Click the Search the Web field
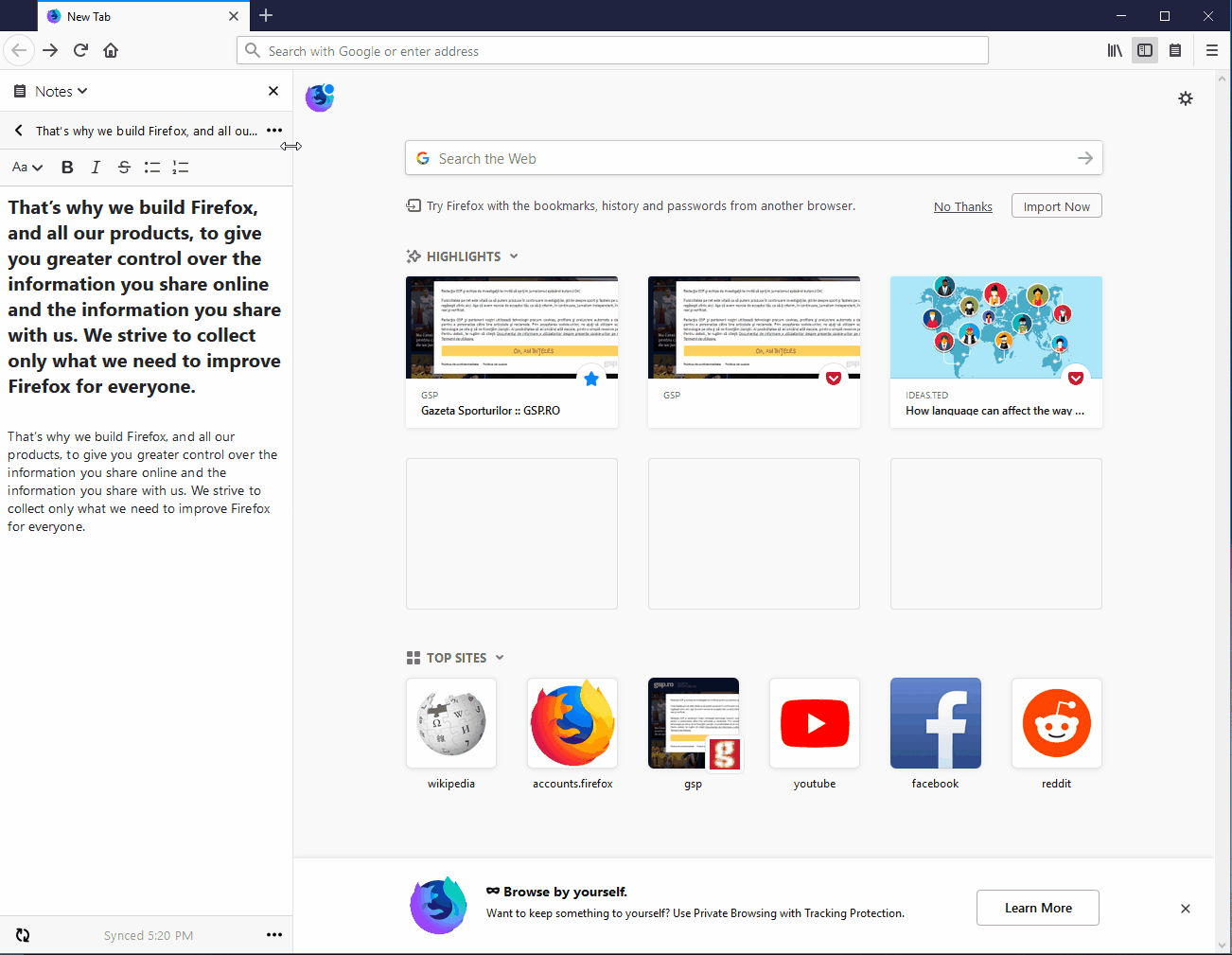The width and height of the screenshot is (1232, 955). (x=754, y=158)
